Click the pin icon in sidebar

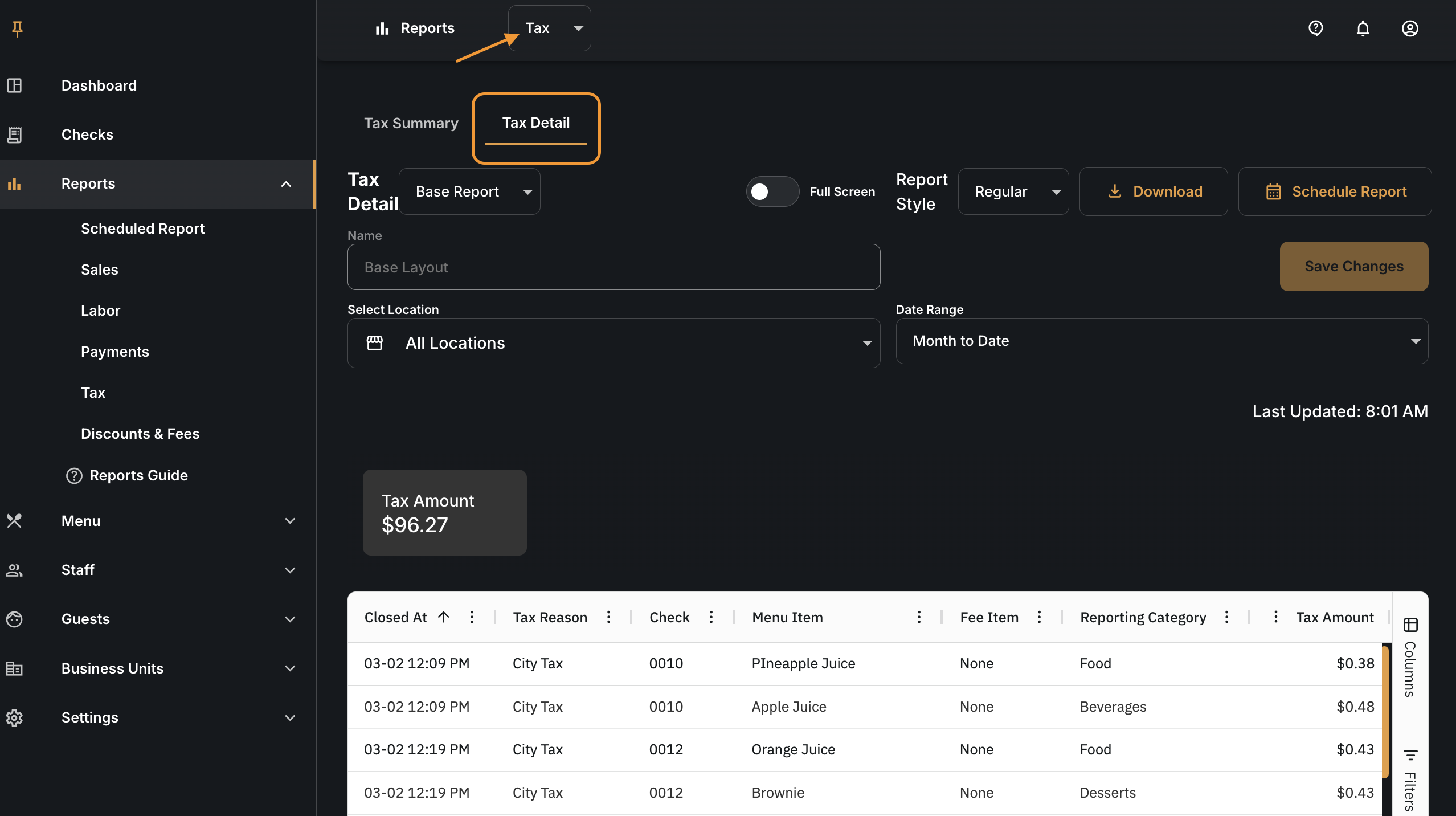click(17, 28)
